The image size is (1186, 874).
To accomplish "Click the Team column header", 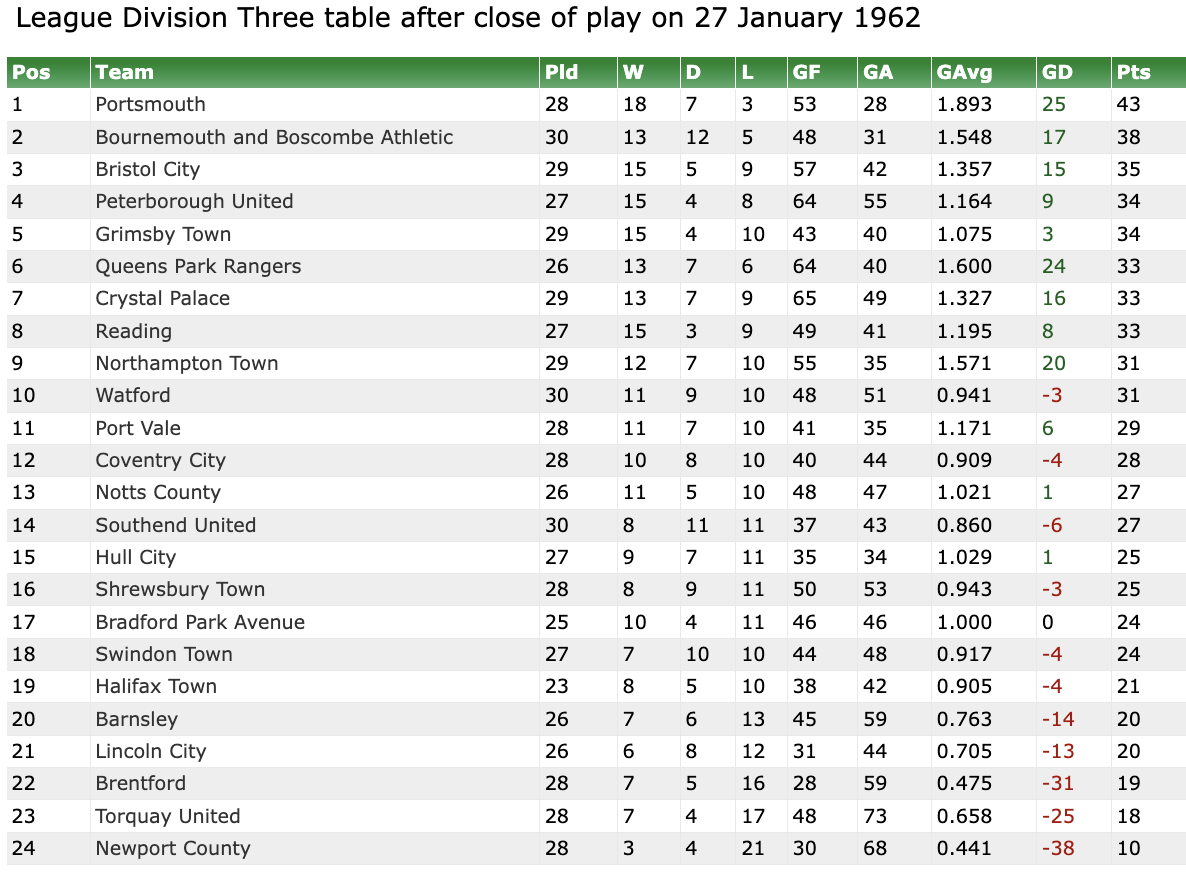I will click(x=125, y=72).
